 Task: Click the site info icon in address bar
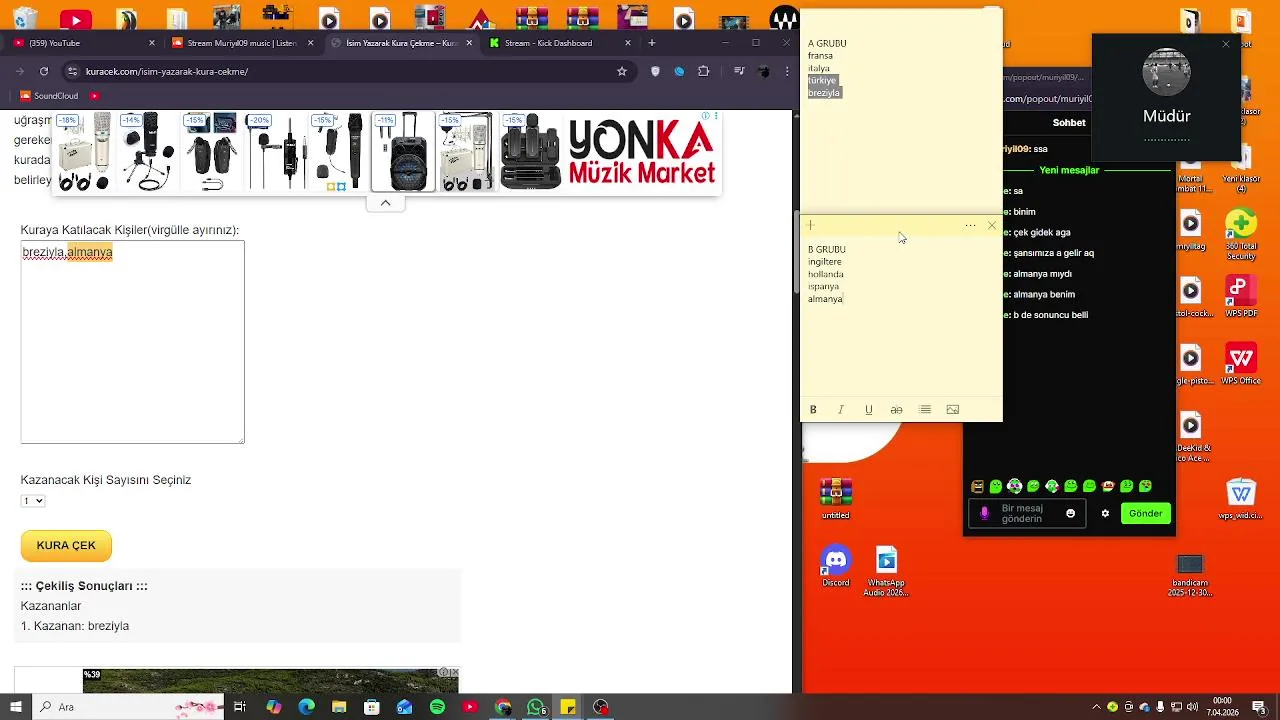[x=72, y=71]
